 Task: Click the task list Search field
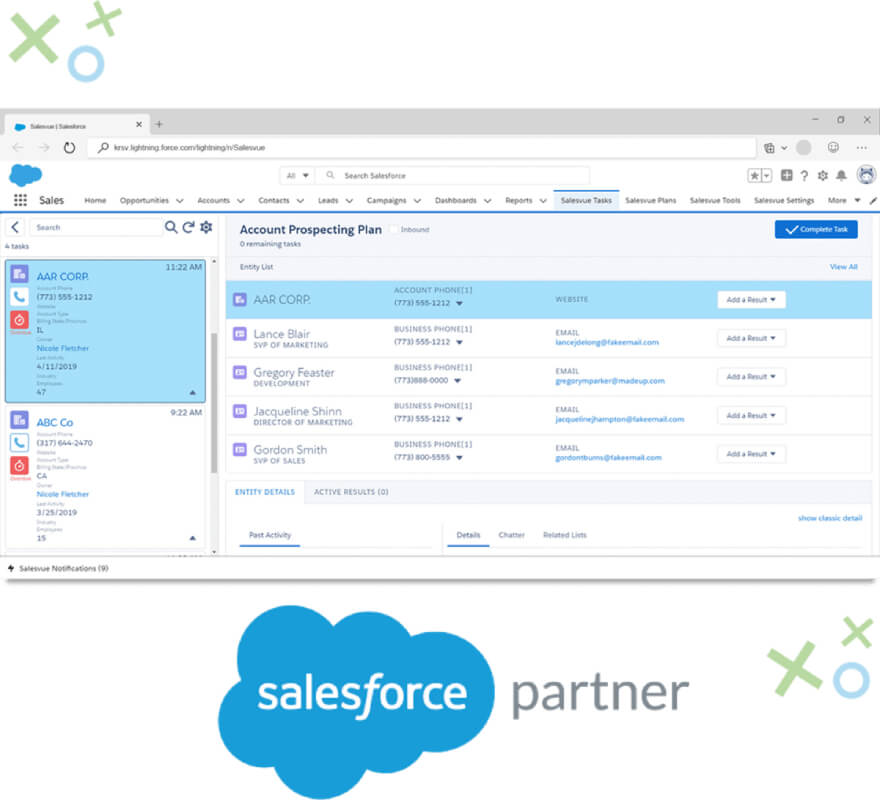(95, 227)
